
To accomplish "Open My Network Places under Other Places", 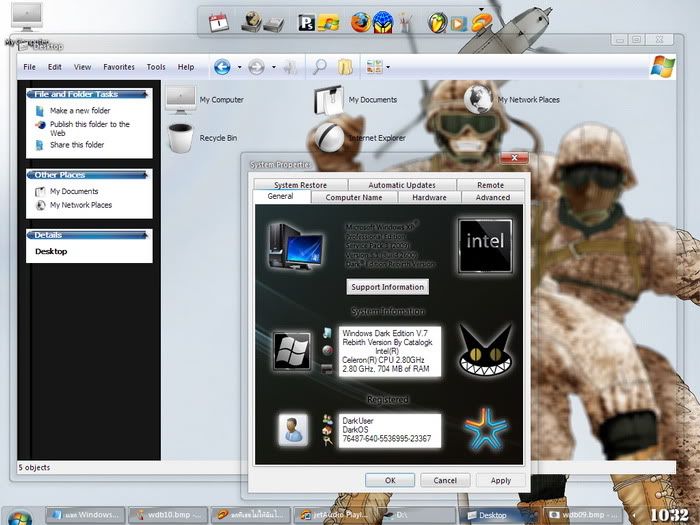I will pyautogui.click(x=81, y=205).
